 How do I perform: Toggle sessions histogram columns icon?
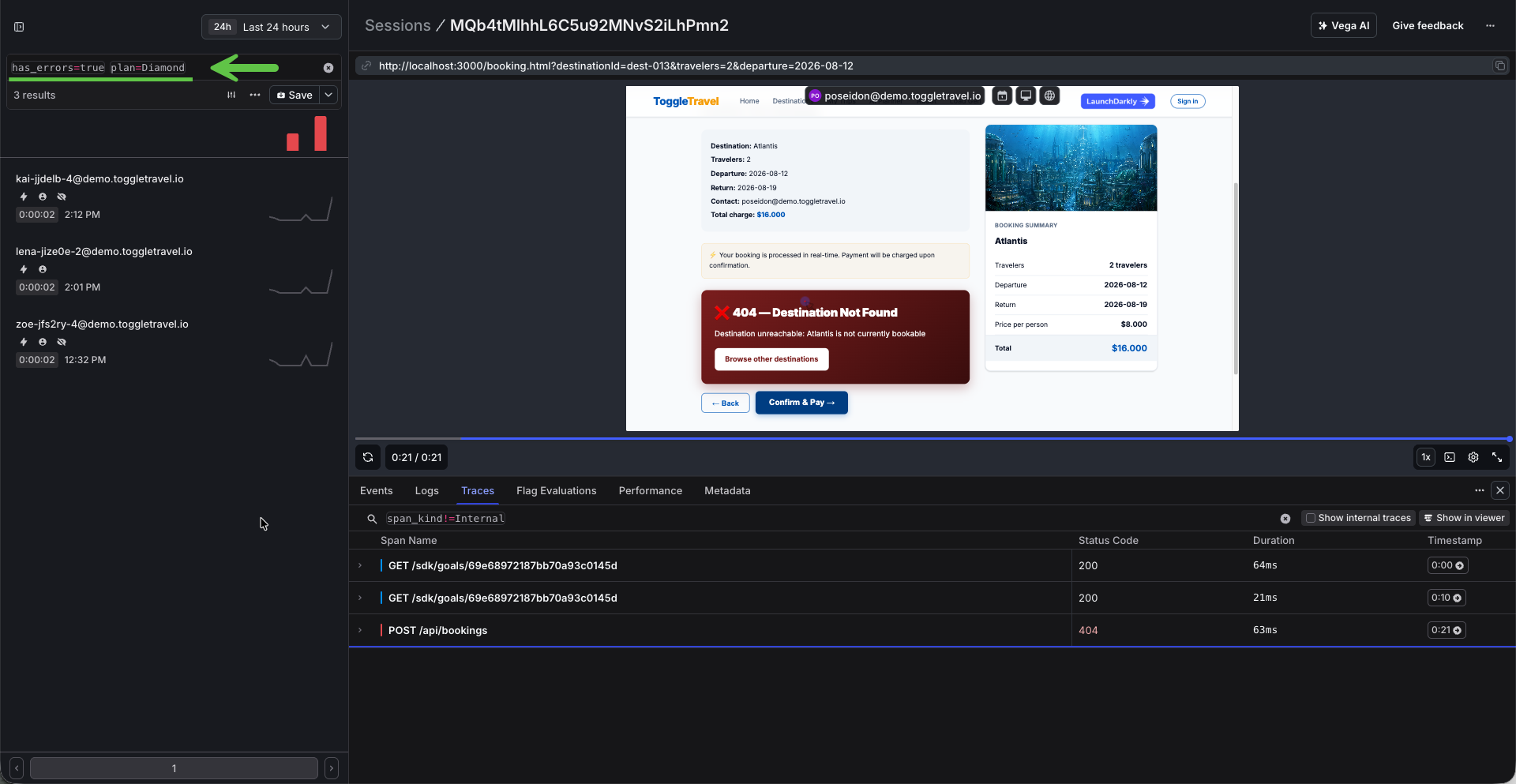point(231,95)
